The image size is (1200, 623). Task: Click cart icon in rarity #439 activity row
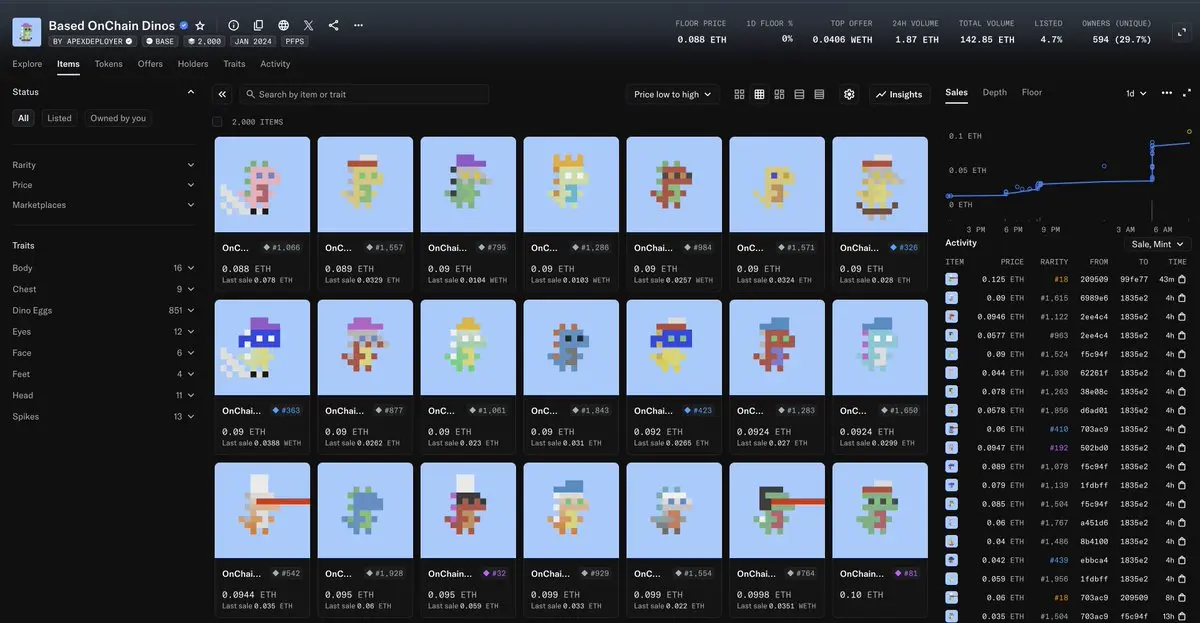(1181, 560)
